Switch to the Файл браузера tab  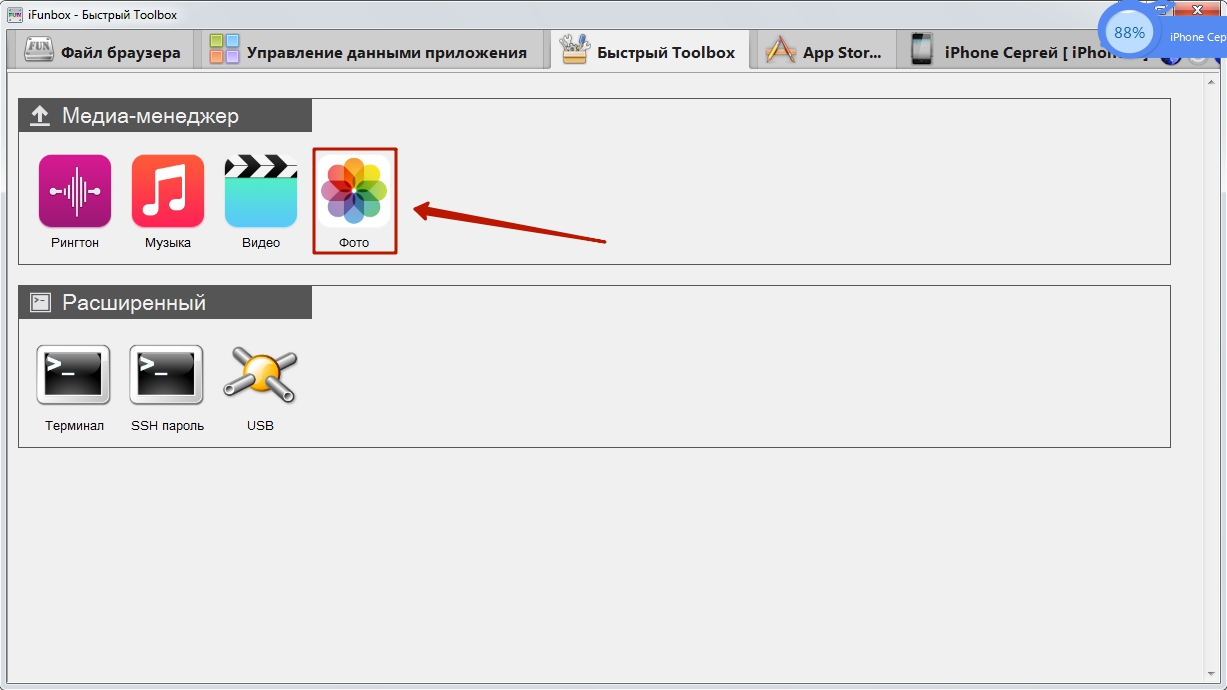point(101,50)
